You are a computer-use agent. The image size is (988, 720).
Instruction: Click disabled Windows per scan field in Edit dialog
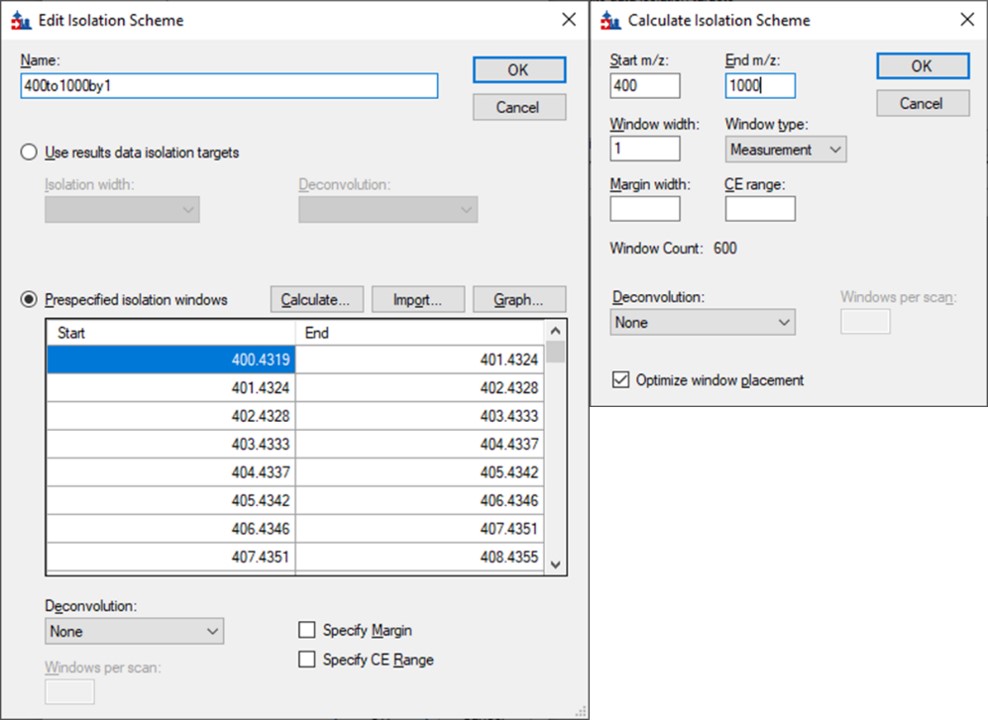pos(70,692)
